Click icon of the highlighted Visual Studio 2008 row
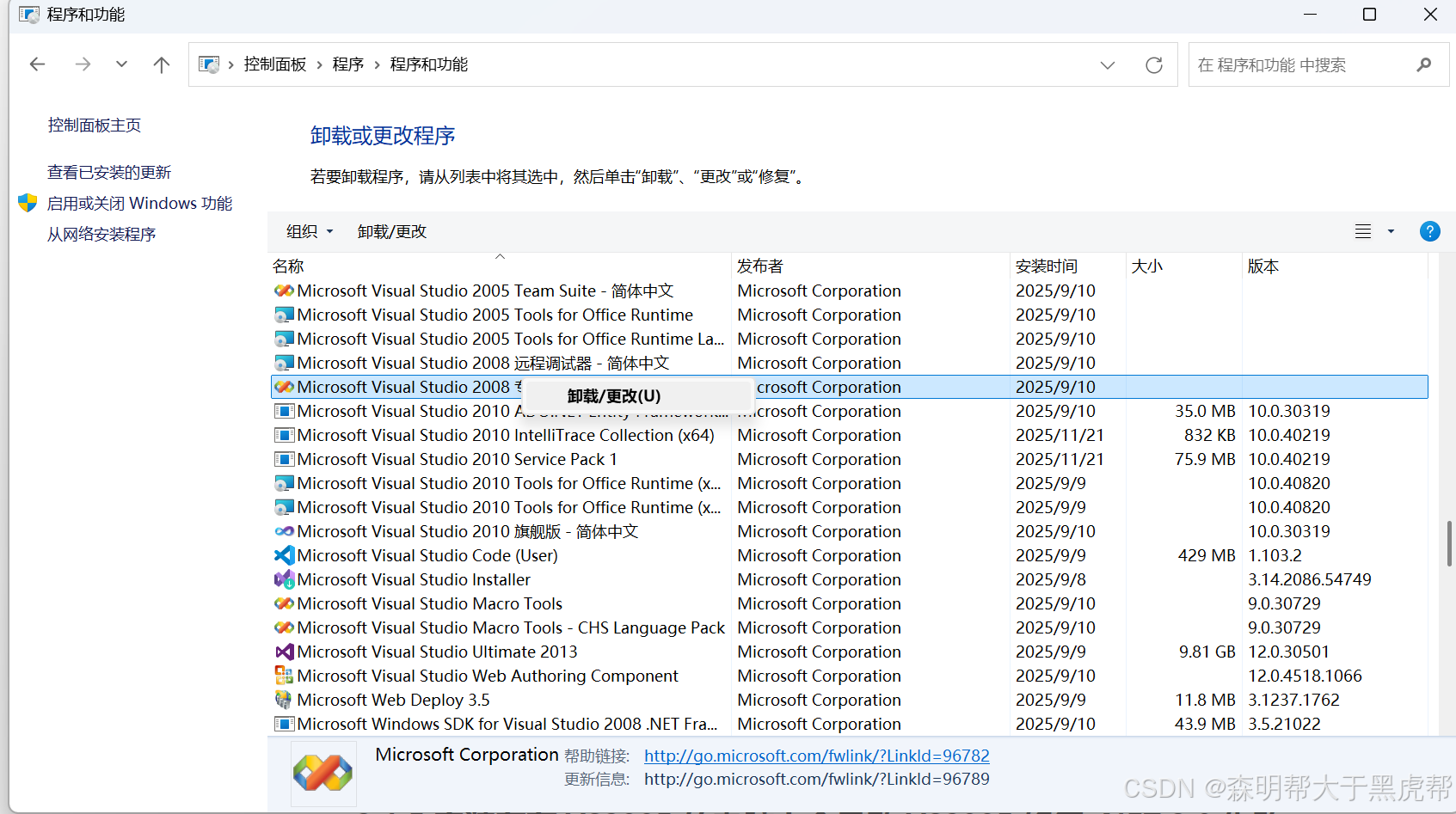 (x=284, y=387)
